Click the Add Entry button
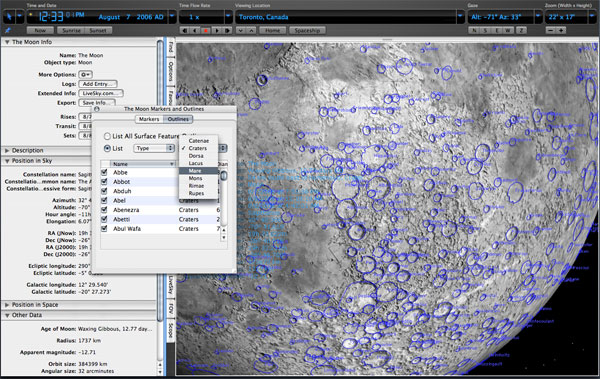The width and height of the screenshot is (600, 379). (98, 84)
